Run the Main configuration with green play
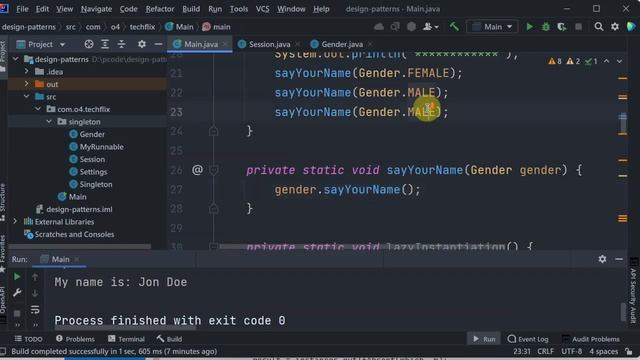The height and width of the screenshot is (360, 640). (529, 27)
